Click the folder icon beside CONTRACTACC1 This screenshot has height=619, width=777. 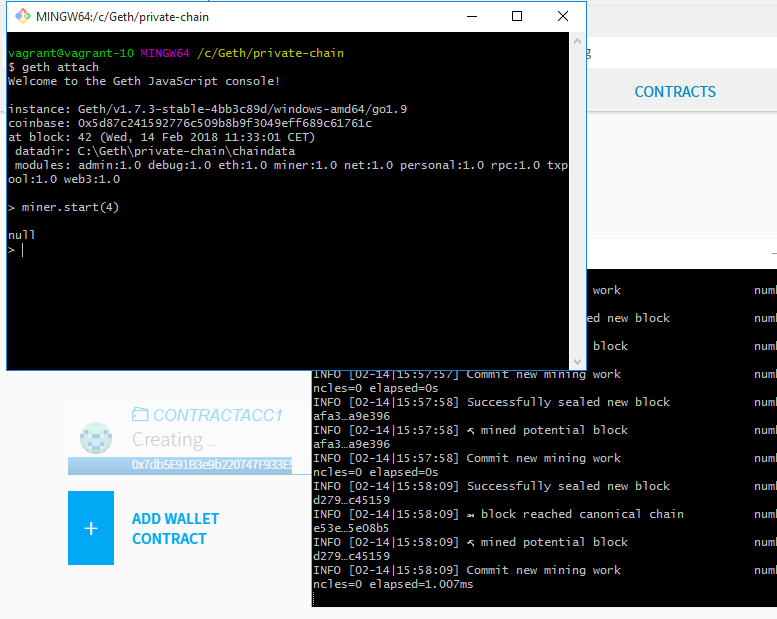coord(140,414)
